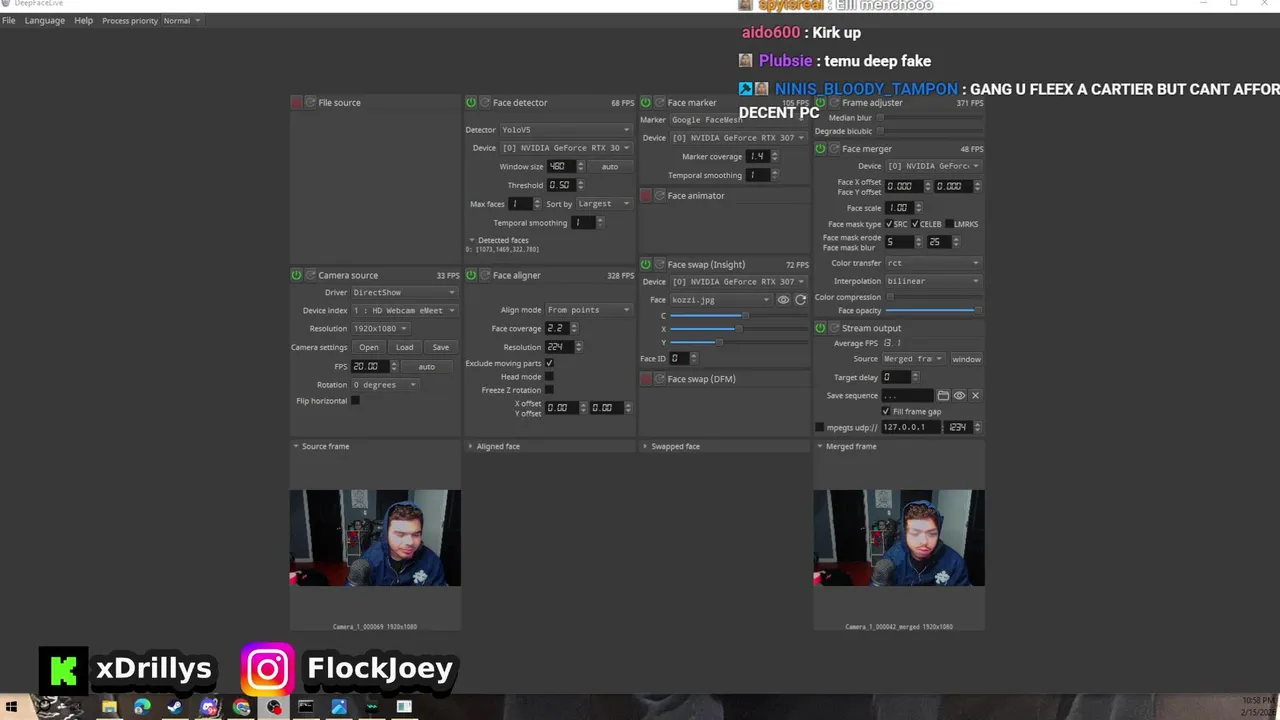Preview the selected face with eye icon

pos(783,300)
